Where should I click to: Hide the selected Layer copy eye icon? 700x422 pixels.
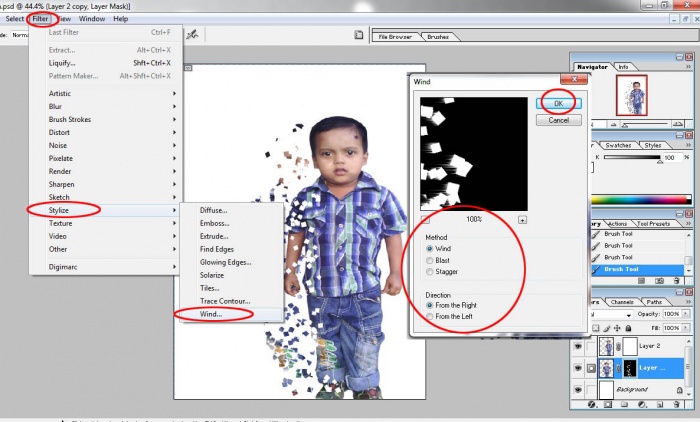[578, 368]
